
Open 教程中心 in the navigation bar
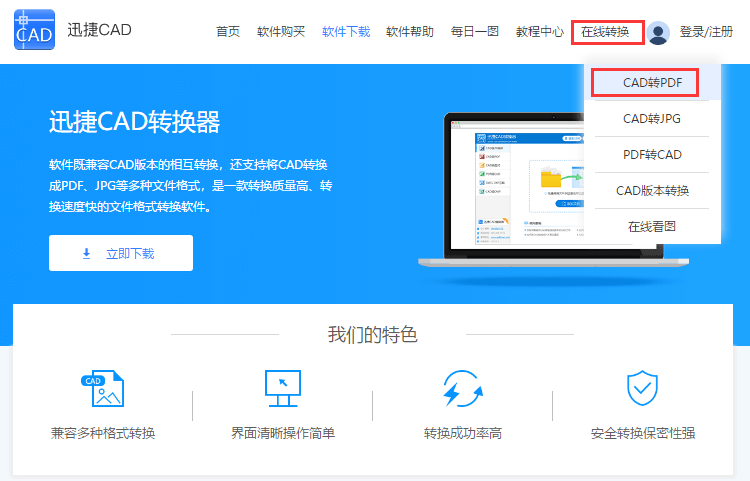click(540, 32)
